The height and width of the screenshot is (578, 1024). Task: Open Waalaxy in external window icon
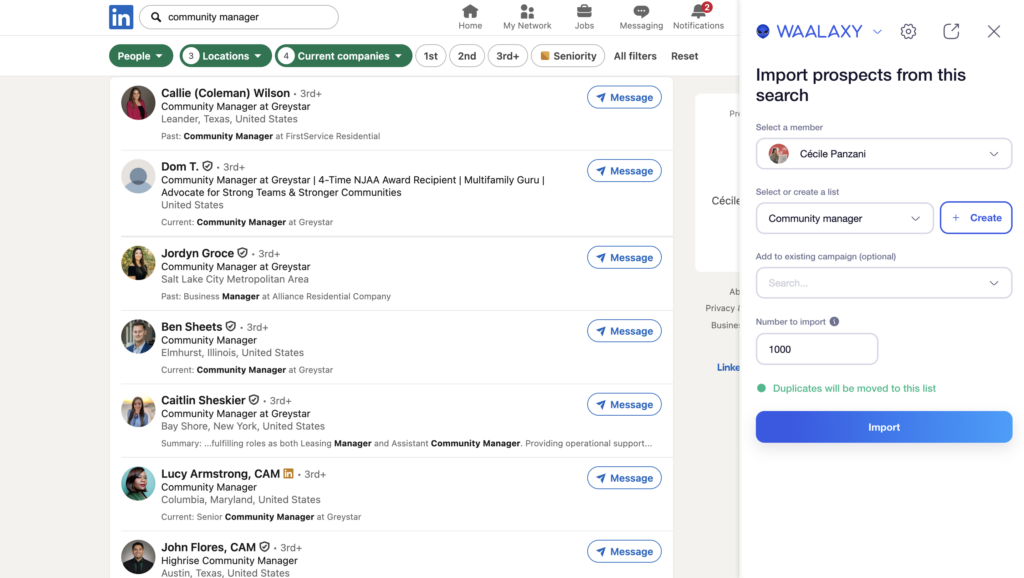point(951,31)
